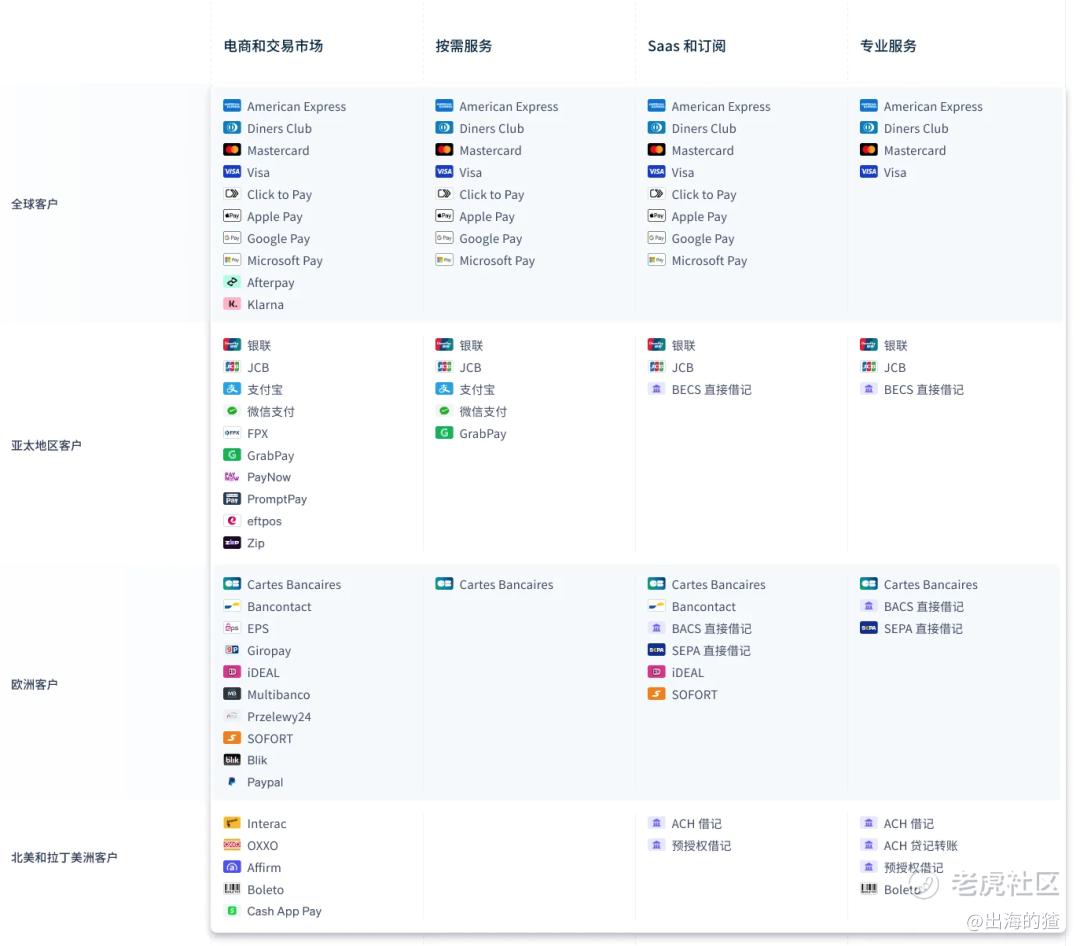Click Diners Club text in Saas 和订阅 column
The width and height of the screenshot is (1080, 946).
pos(704,129)
